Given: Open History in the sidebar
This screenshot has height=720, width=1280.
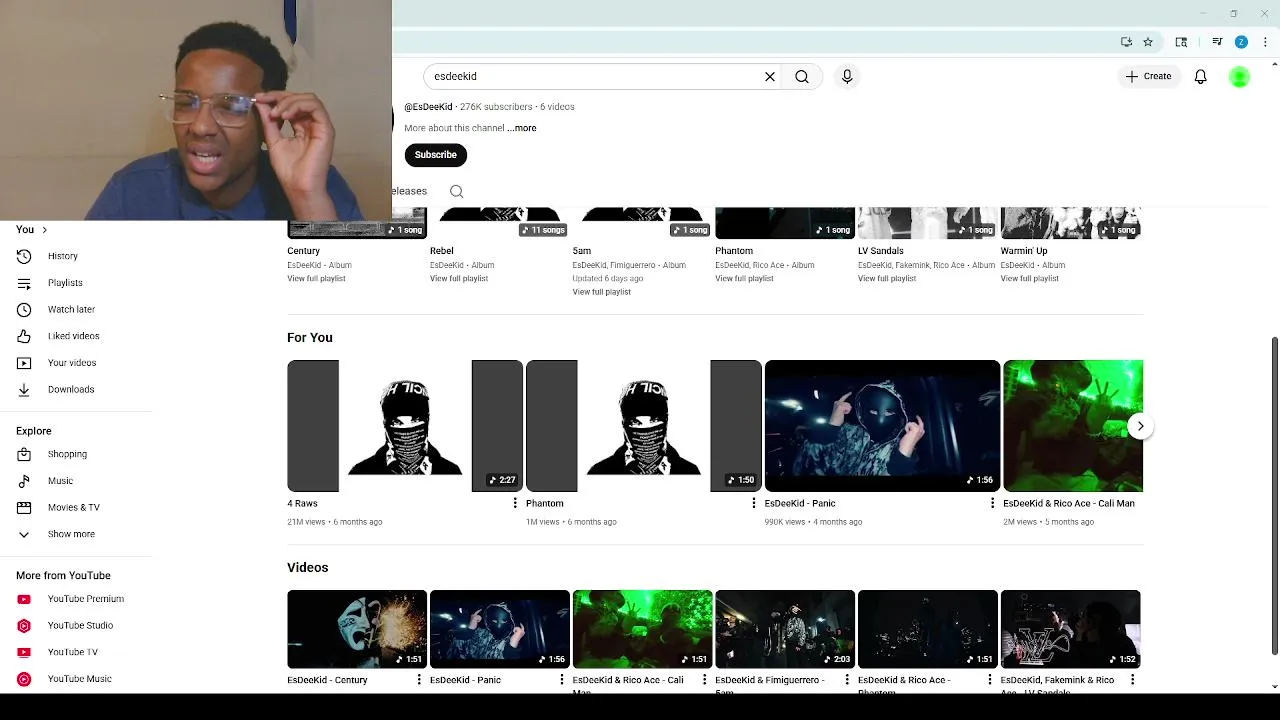Looking at the screenshot, I should pos(76,256).
